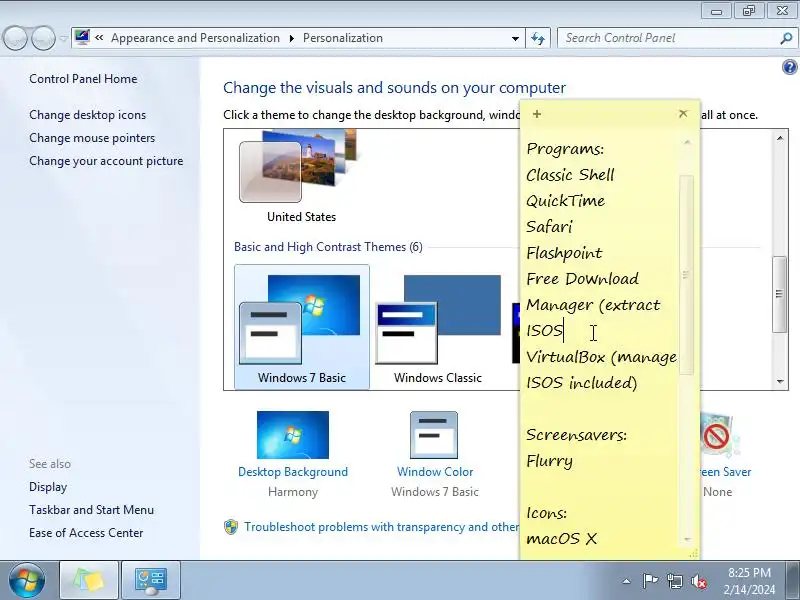Click the 'QuickTime' note line

pos(566,201)
